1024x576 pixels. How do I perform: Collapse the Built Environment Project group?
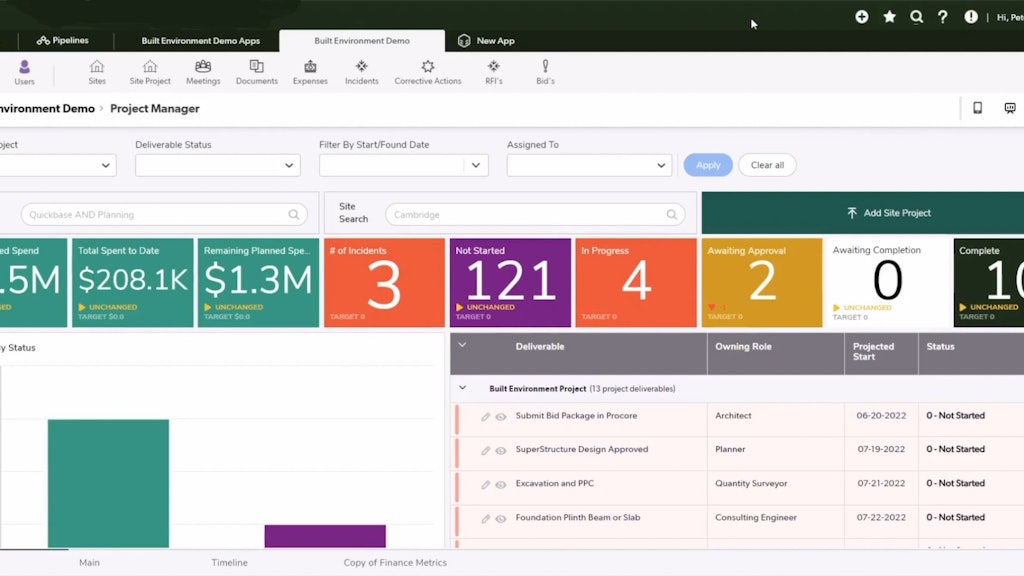(x=462, y=388)
